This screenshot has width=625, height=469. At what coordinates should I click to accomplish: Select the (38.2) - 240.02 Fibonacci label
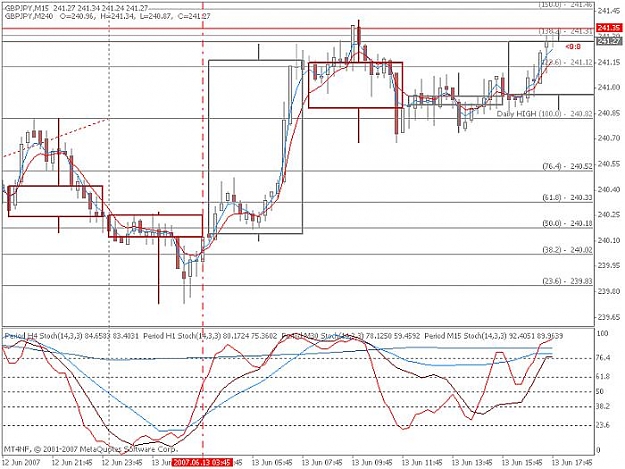click(x=568, y=250)
